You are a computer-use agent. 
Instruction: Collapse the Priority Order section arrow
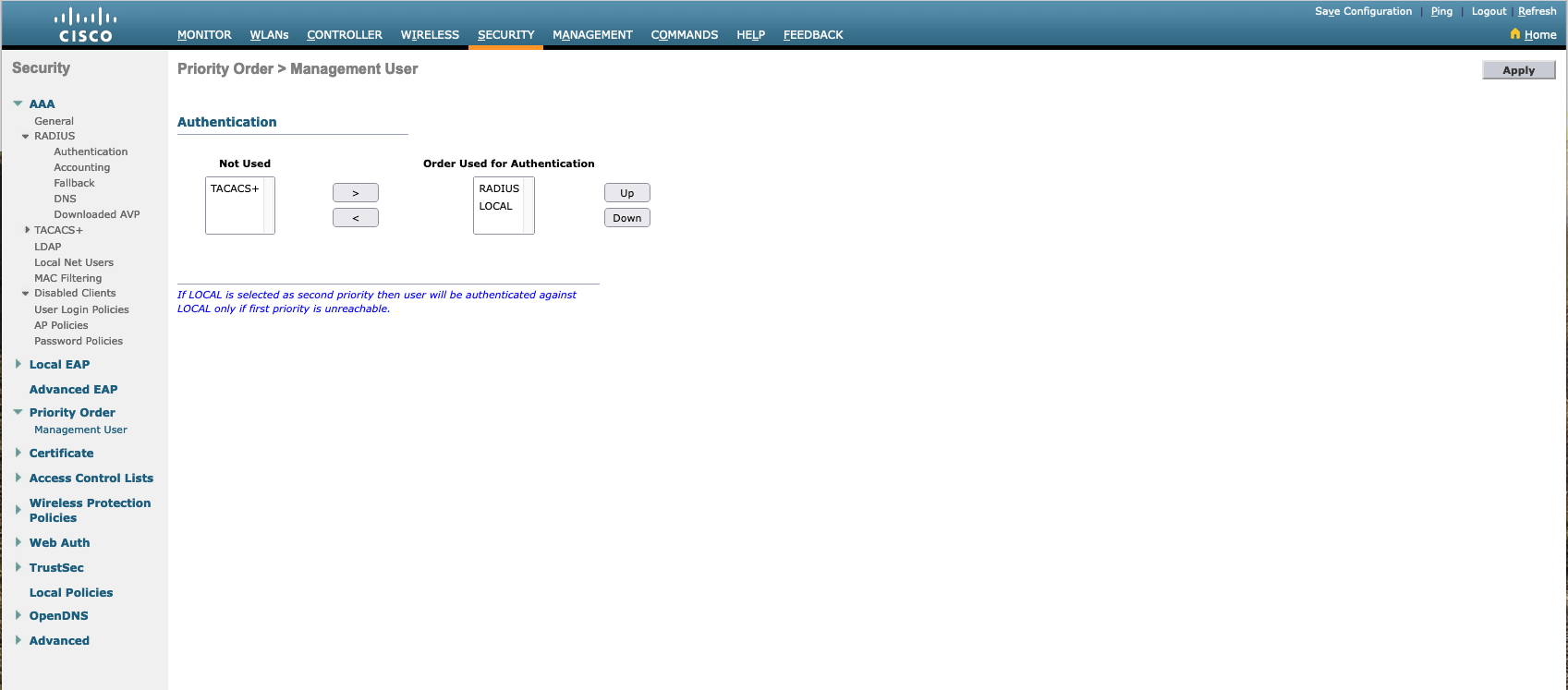18,412
